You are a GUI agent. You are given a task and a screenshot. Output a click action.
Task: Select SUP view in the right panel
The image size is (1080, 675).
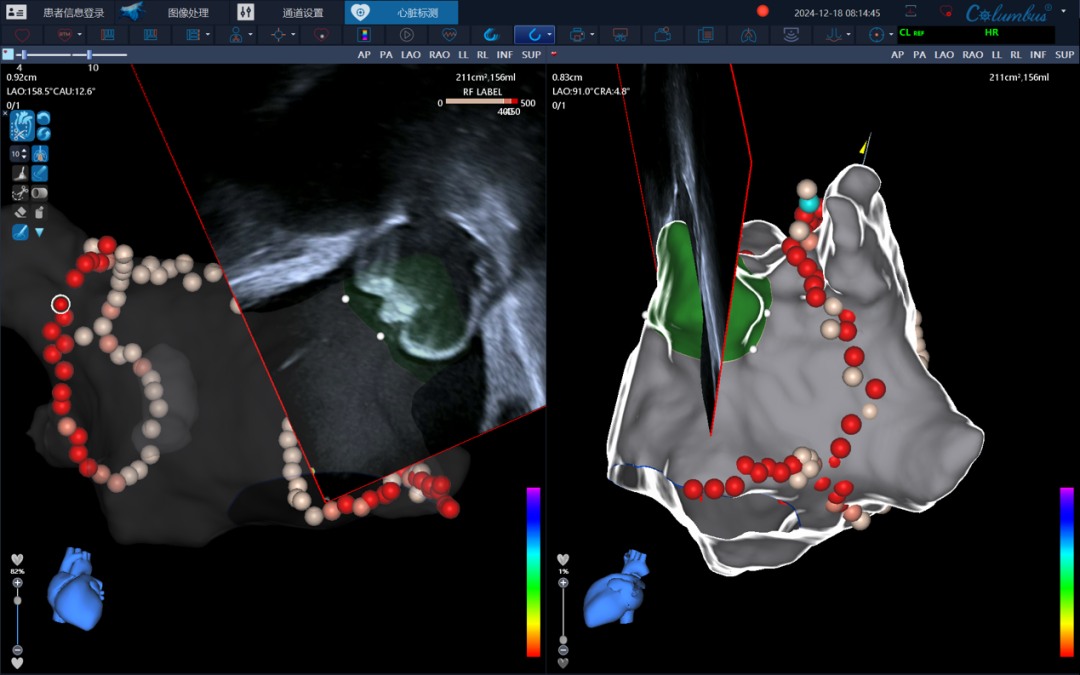coord(1064,55)
